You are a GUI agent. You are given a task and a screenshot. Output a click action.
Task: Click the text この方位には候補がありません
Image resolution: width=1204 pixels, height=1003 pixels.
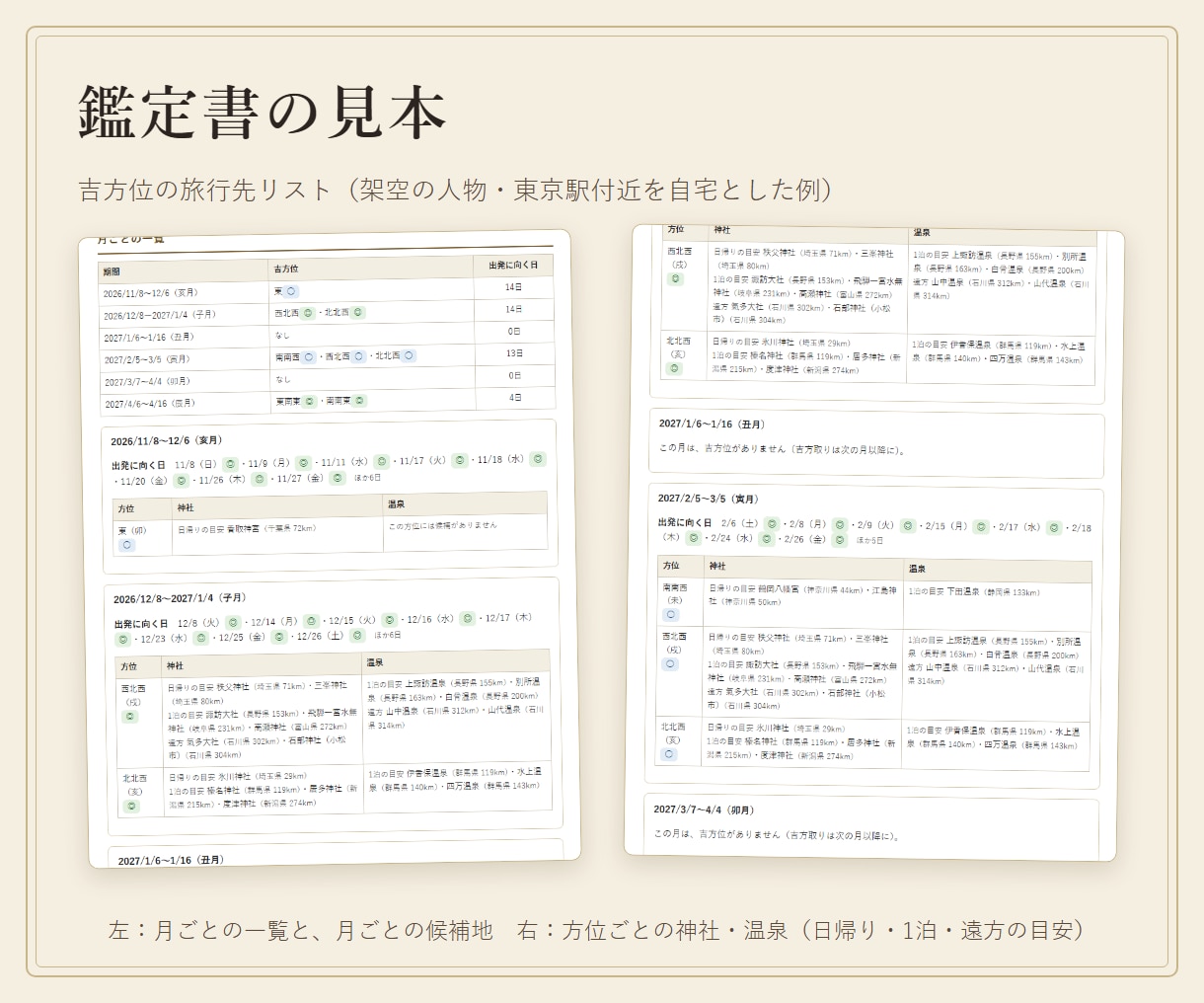[443, 525]
